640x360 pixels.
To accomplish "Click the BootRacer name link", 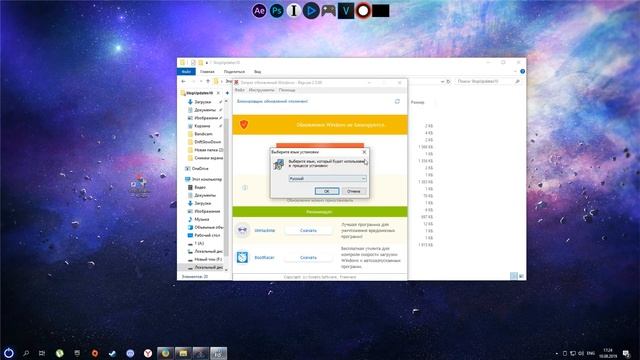I will [264, 258].
